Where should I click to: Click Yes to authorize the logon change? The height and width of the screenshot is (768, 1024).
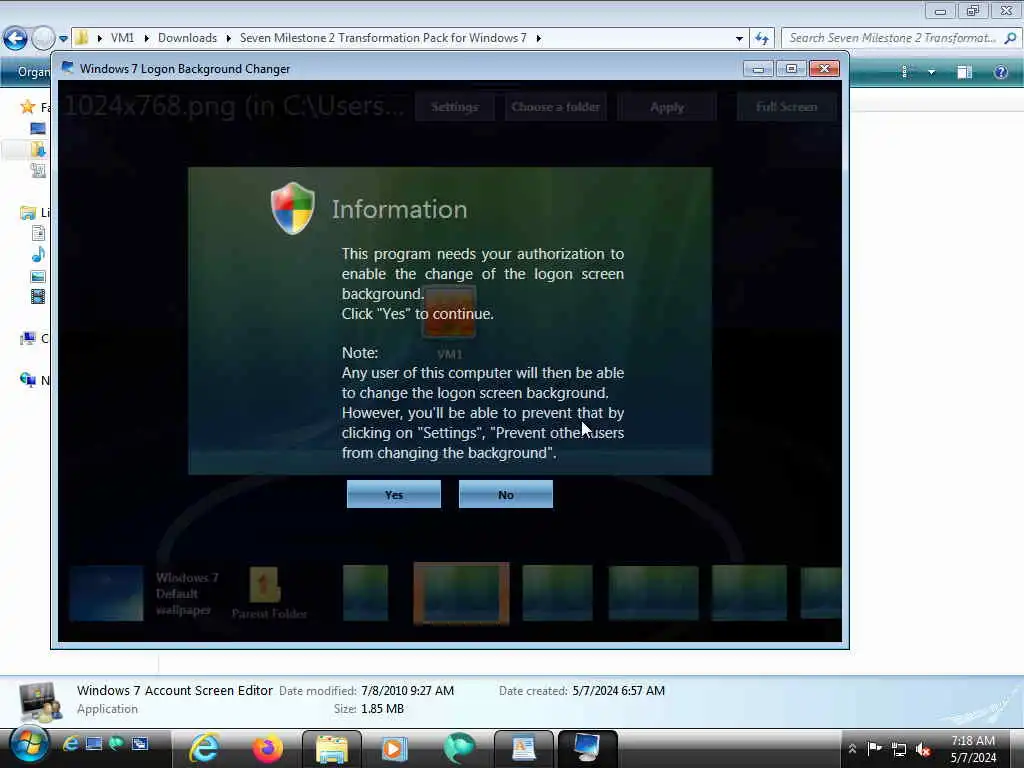tap(393, 494)
